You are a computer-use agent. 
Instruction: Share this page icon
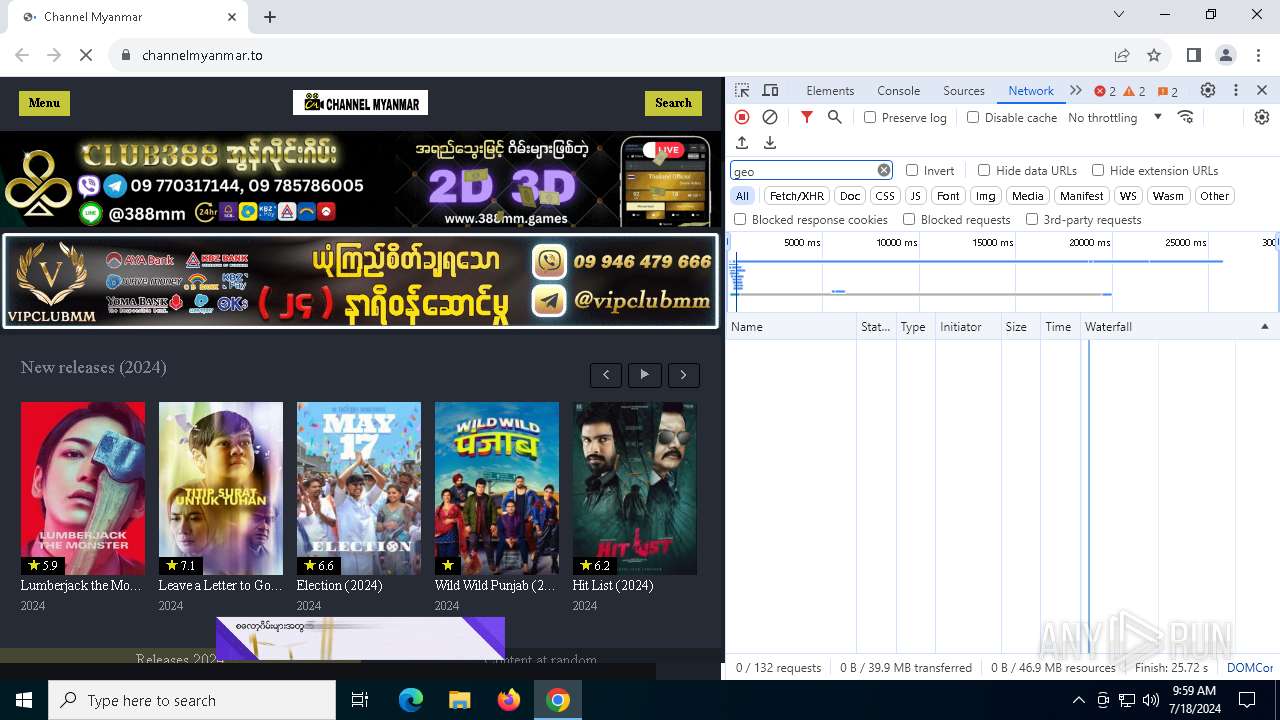1122,55
